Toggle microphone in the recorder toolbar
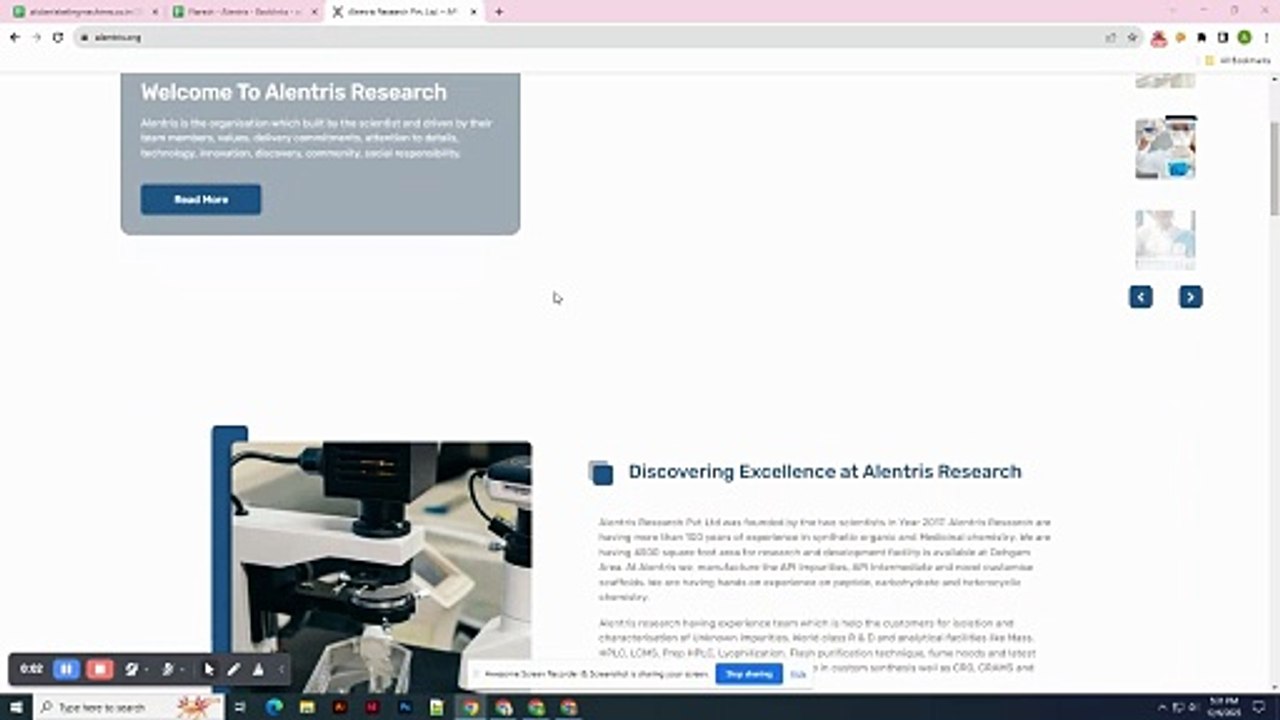Image resolution: width=1280 pixels, height=720 pixels. [x=167, y=669]
